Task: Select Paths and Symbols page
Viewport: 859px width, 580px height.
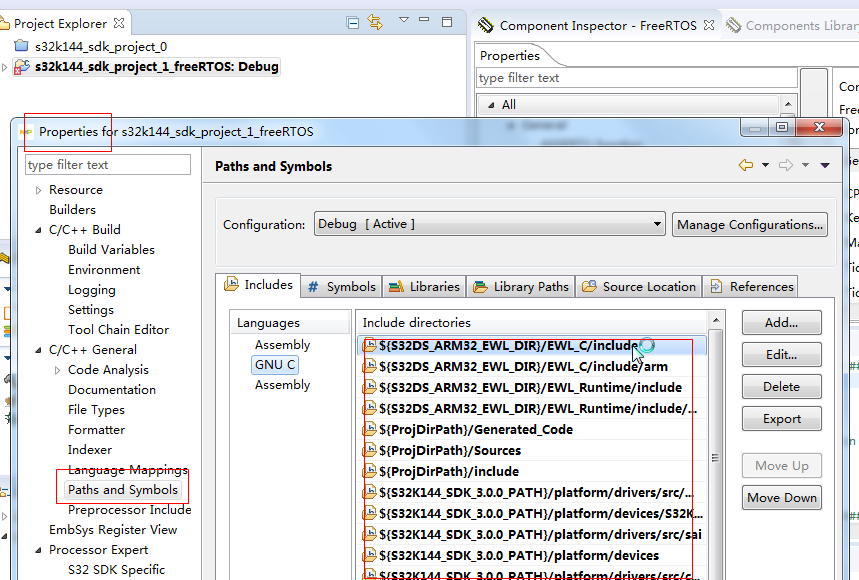Action: [123, 490]
